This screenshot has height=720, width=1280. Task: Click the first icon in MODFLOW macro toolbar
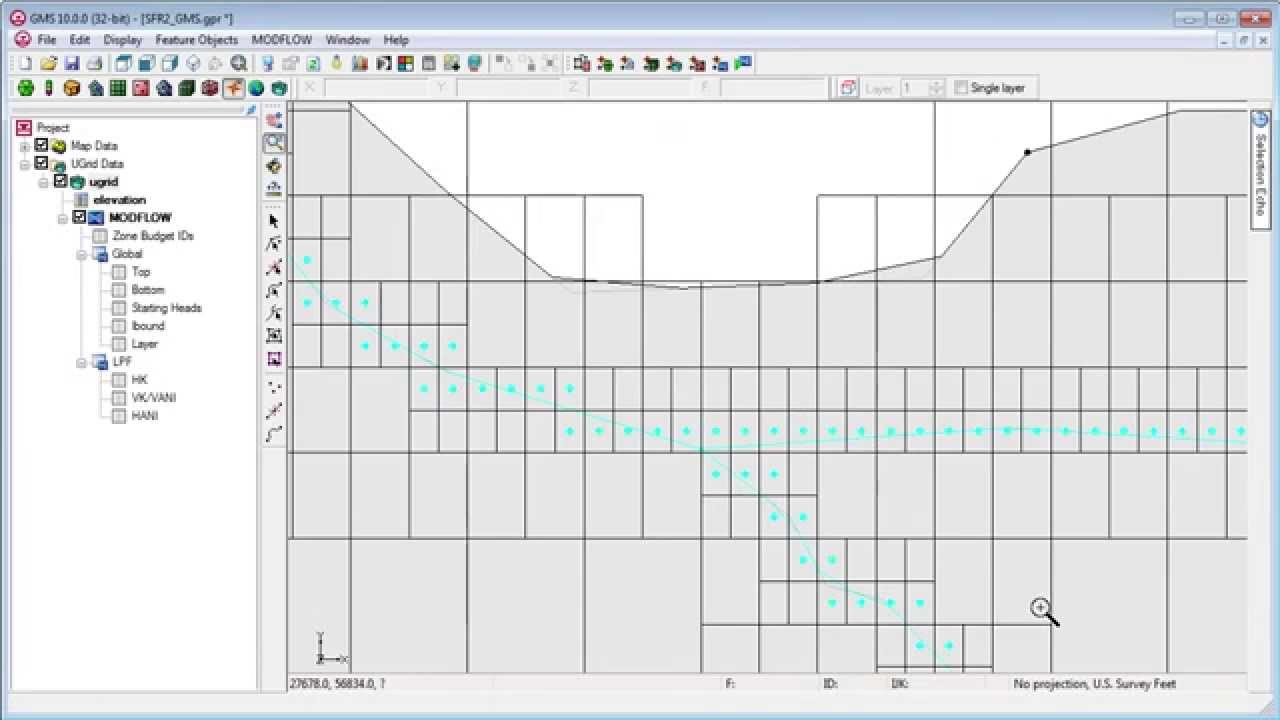(x=582, y=63)
